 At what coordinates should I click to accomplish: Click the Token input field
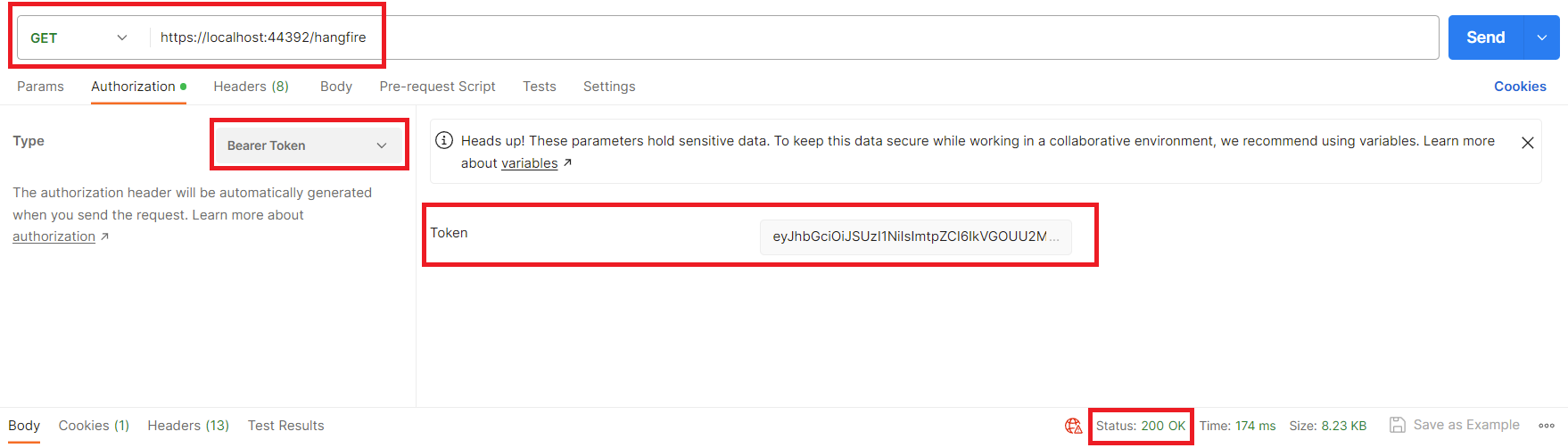(x=914, y=236)
